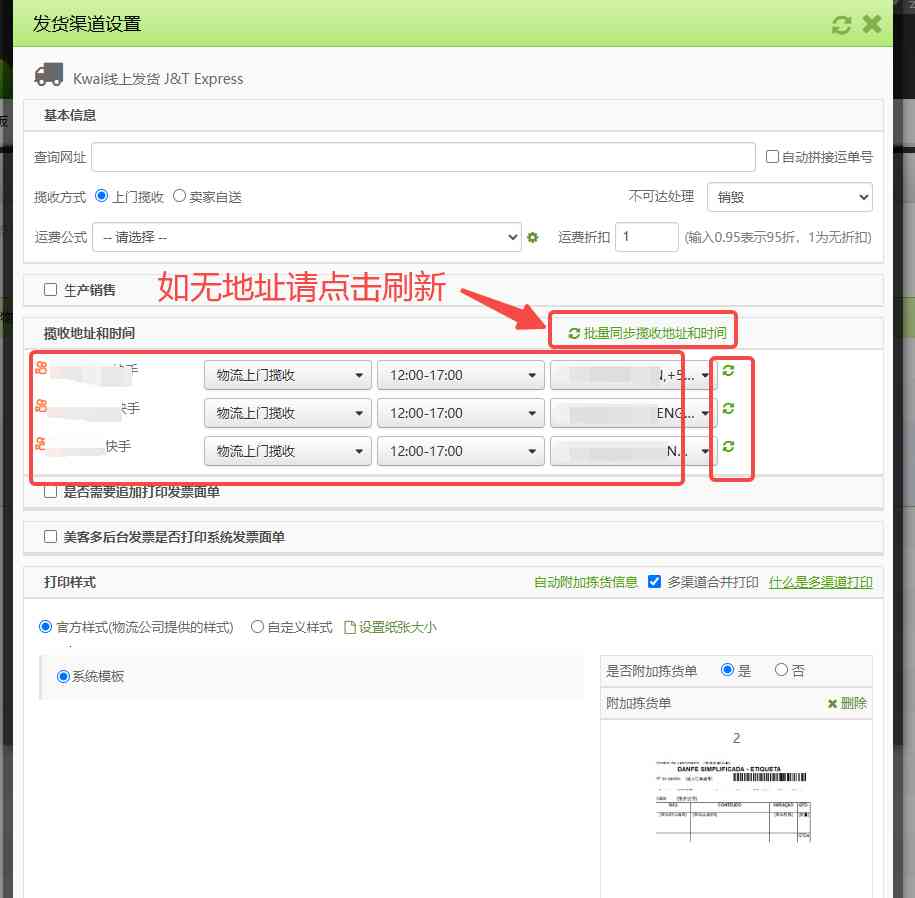Click the gear icon beside the shipping formula dropdown
This screenshot has height=898, width=915.
point(532,238)
